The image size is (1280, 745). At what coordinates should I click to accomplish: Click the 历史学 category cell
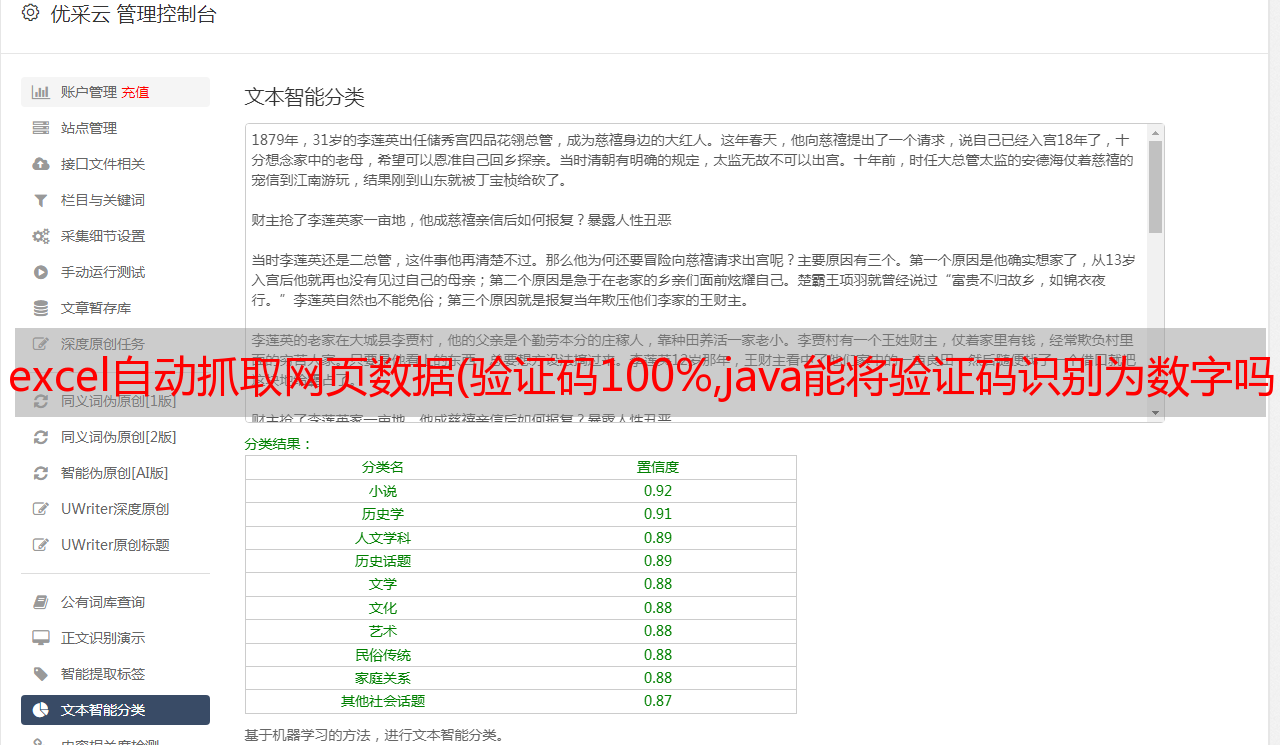(x=383, y=514)
